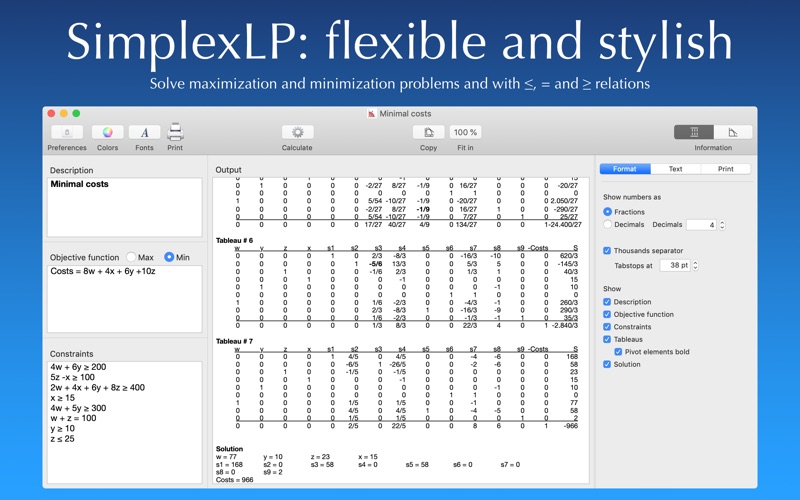Image resolution: width=800 pixels, height=500 pixels.
Task: Switch to the Print tab
Action: point(726,169)
